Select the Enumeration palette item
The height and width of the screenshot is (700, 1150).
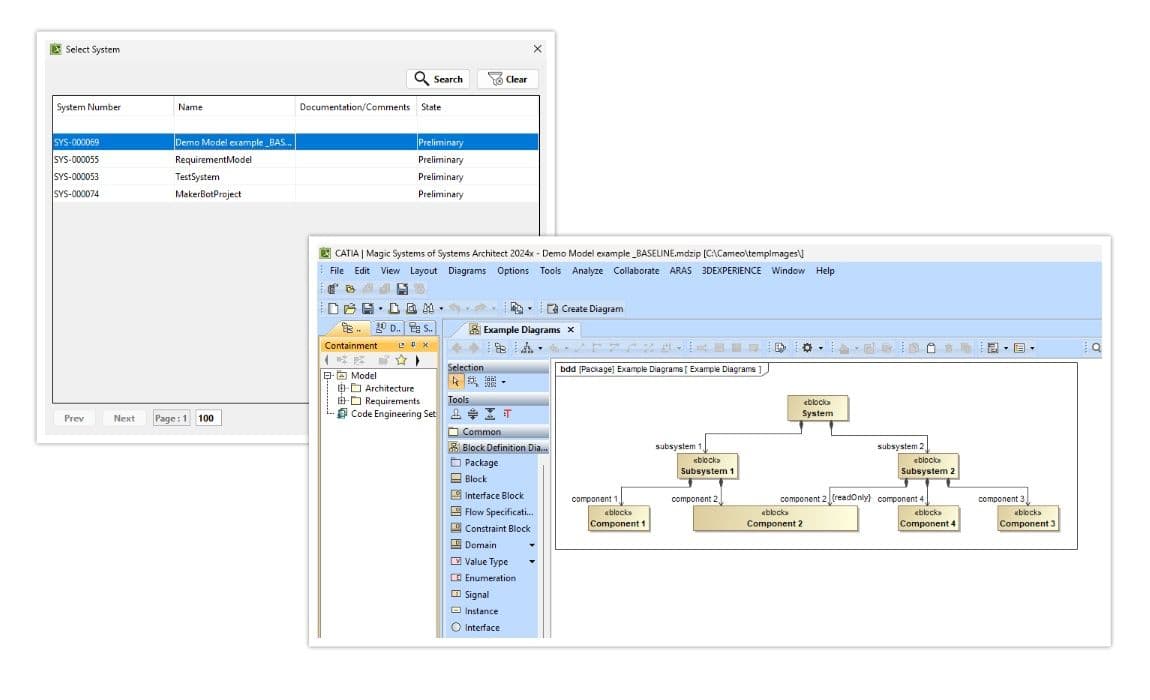pos(483,578)
